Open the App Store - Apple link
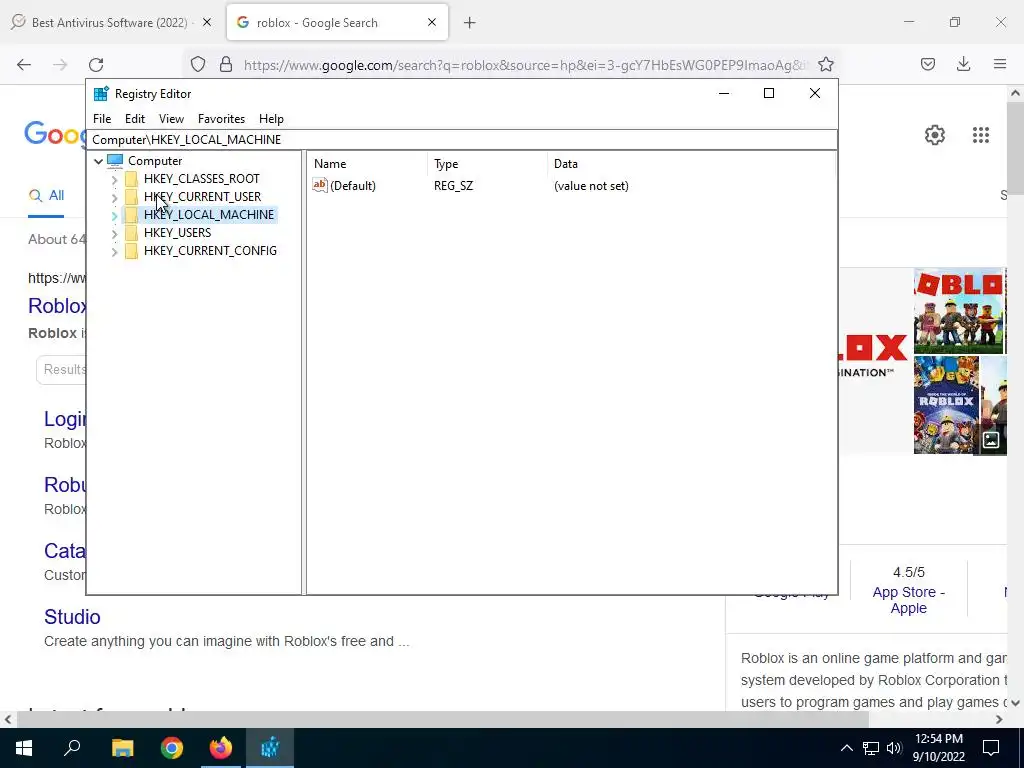The width and height of the screenshot is (1024, 768). pos(908,600)
